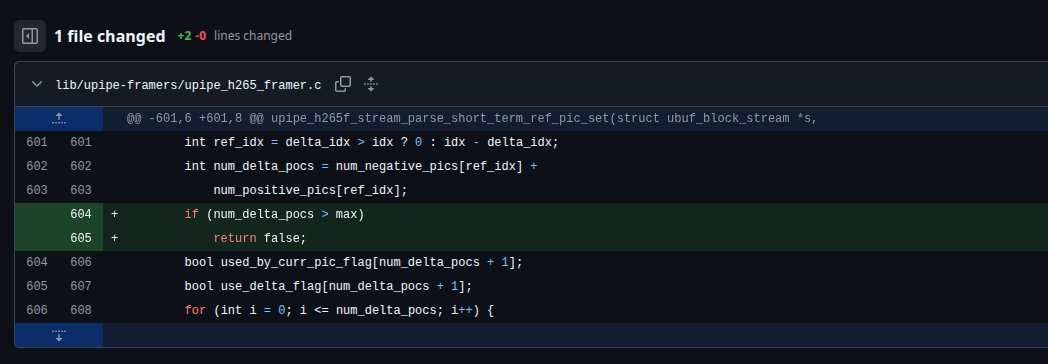Select the '+2' additions count
The image size is (1048, 364).
point(184,36)
